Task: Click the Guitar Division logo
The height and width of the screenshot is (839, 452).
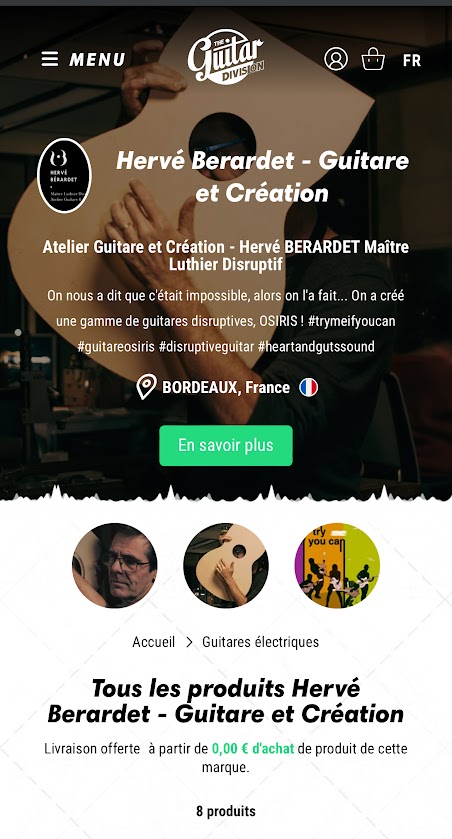Action: pyautogui.click(x=226, y=57)
